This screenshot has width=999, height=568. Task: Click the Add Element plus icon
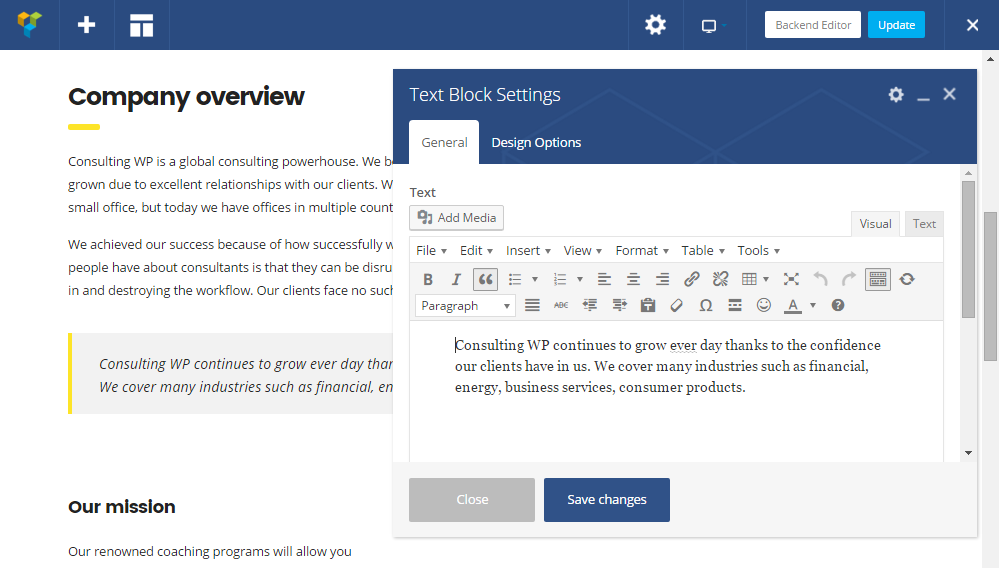(87, 25)
